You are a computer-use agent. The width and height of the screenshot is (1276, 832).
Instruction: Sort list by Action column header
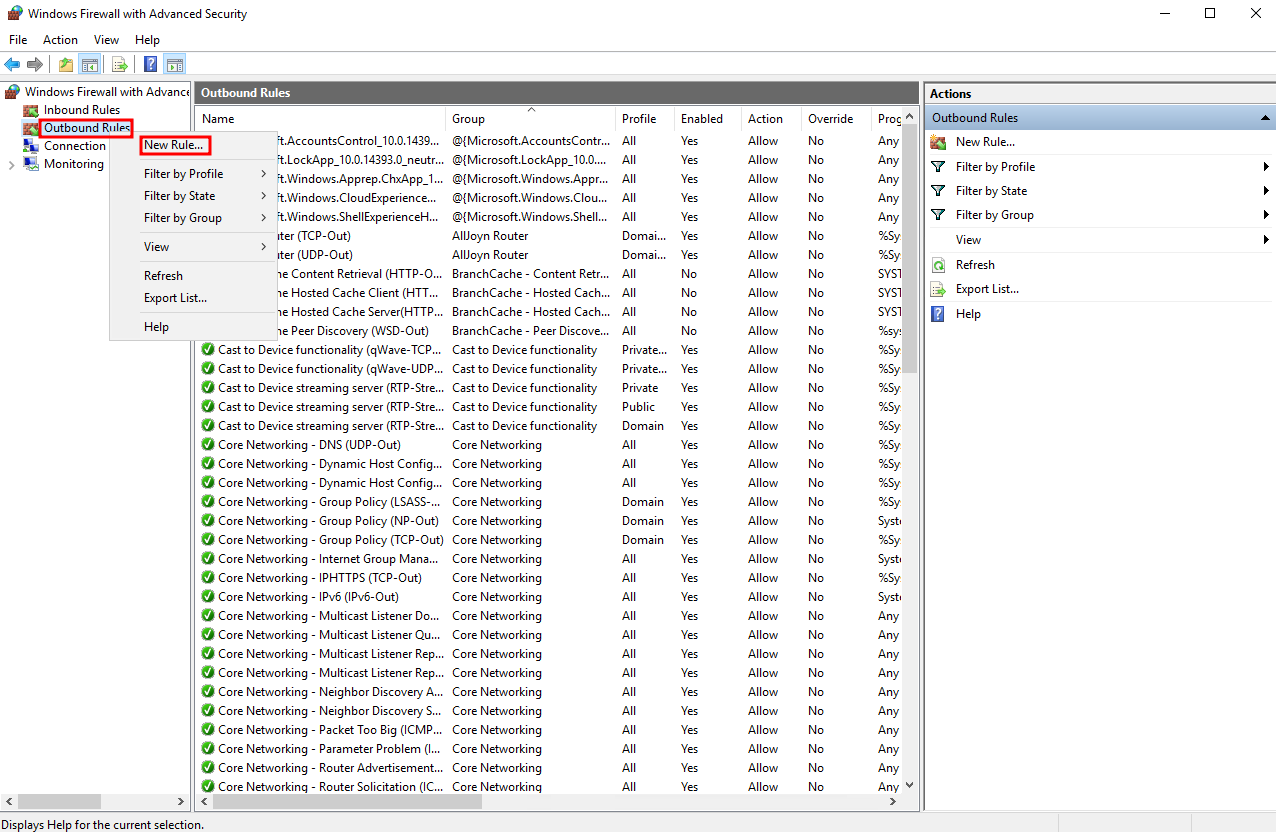coord(771,119)
